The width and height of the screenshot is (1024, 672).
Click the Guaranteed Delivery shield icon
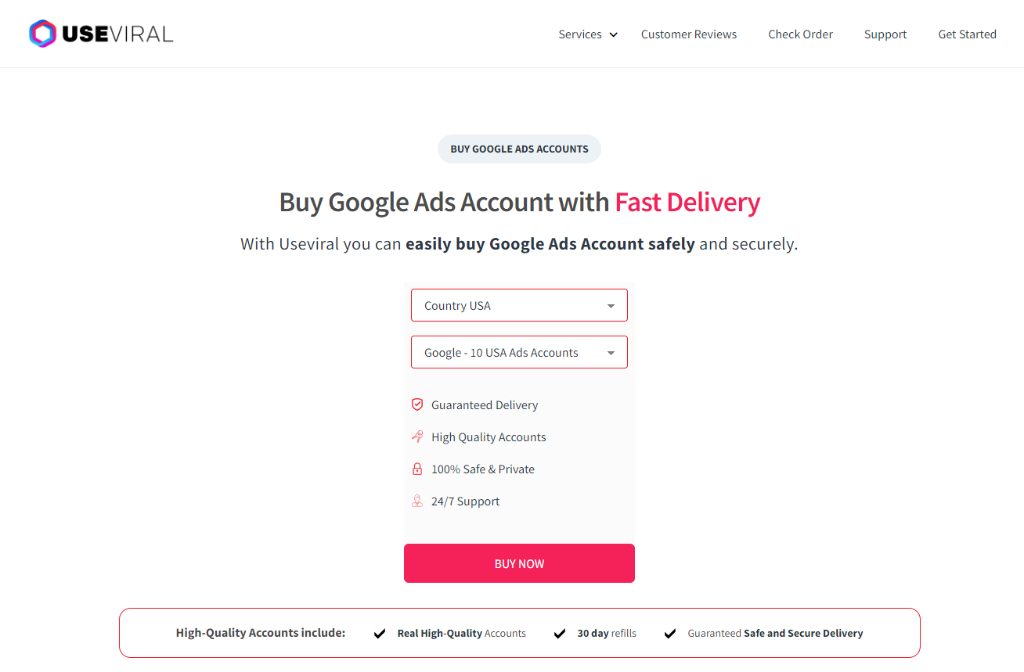coord(417,404)
